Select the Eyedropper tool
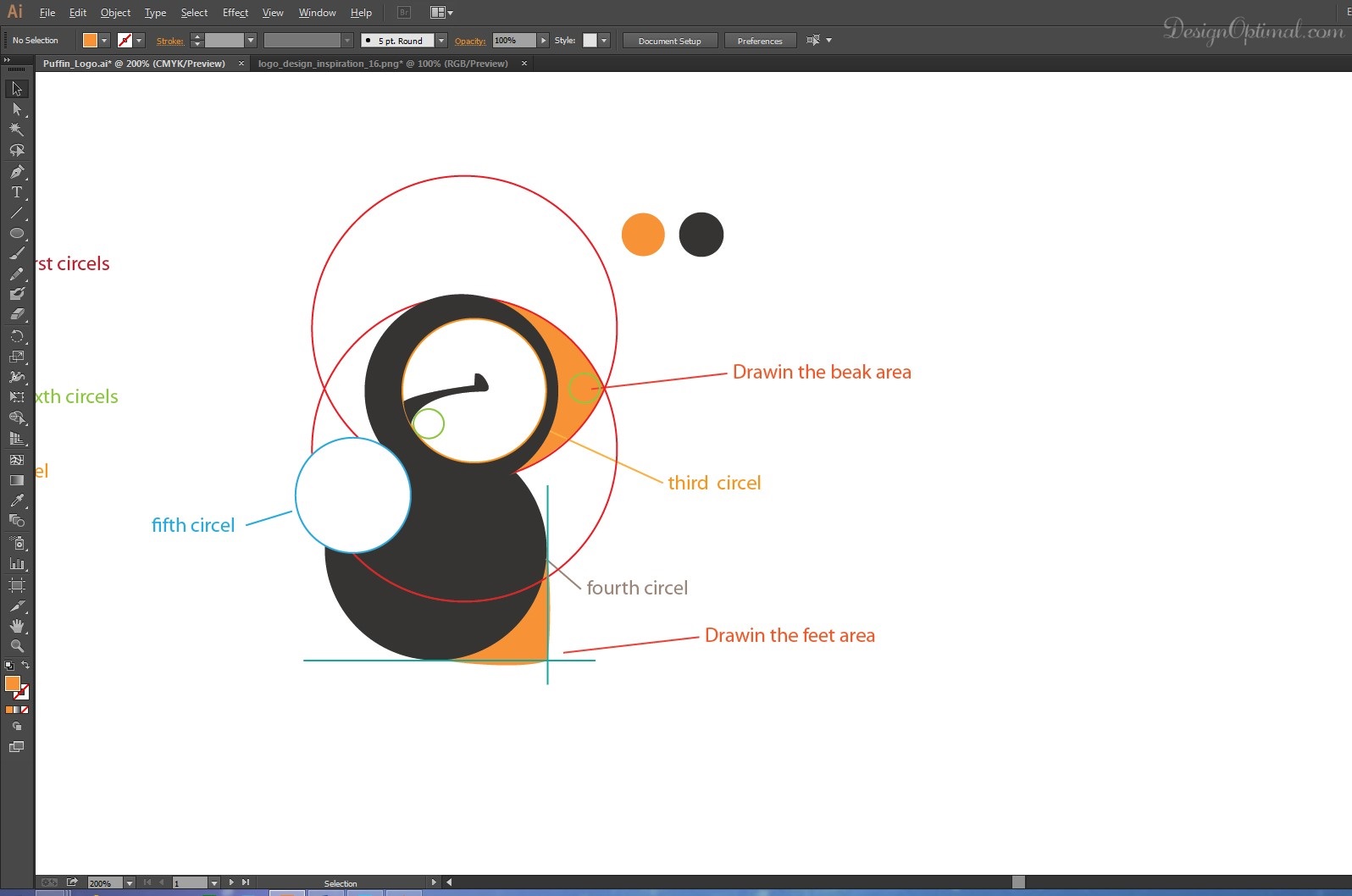This screenshot has width=1352, height=896. click(16, 501)
